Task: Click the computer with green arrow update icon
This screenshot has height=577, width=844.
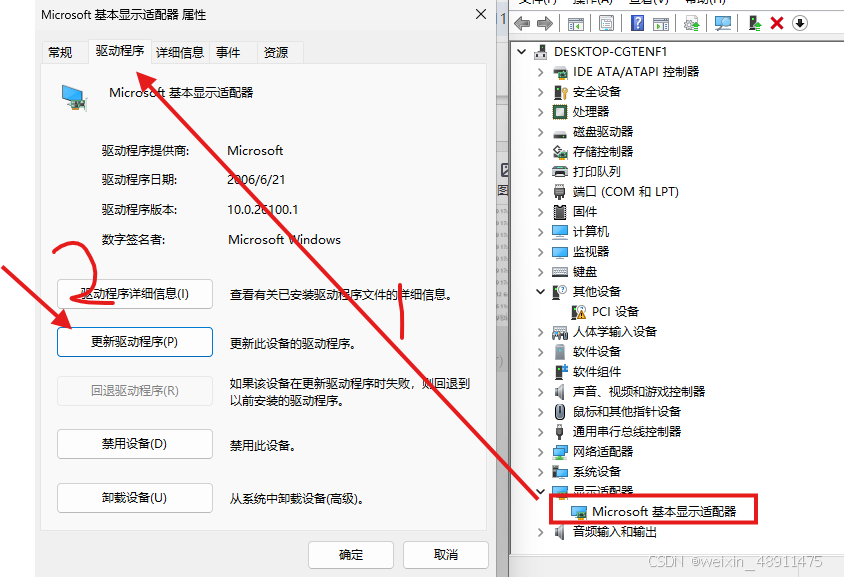Action: coord(755,23)
